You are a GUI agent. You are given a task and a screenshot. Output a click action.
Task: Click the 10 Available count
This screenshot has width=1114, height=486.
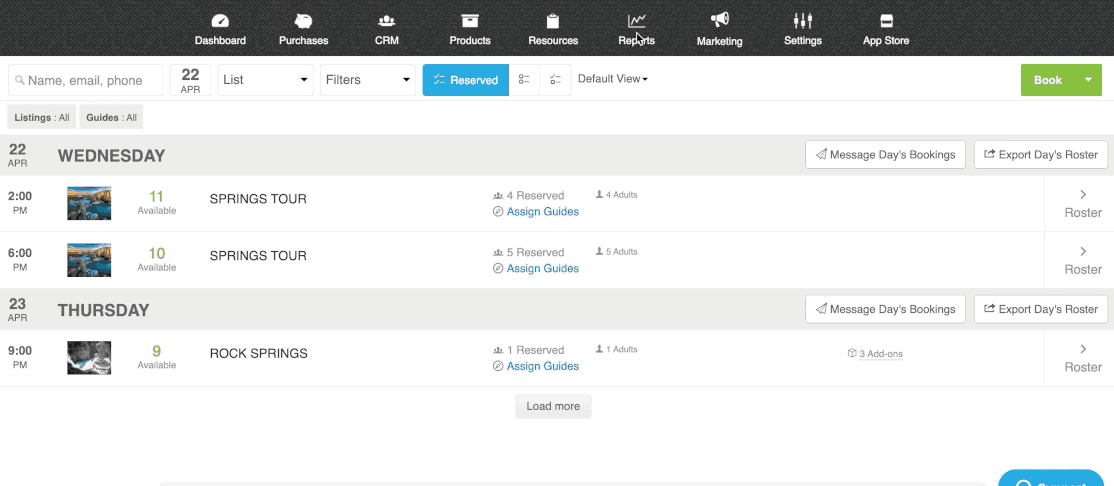click(156, 259)
